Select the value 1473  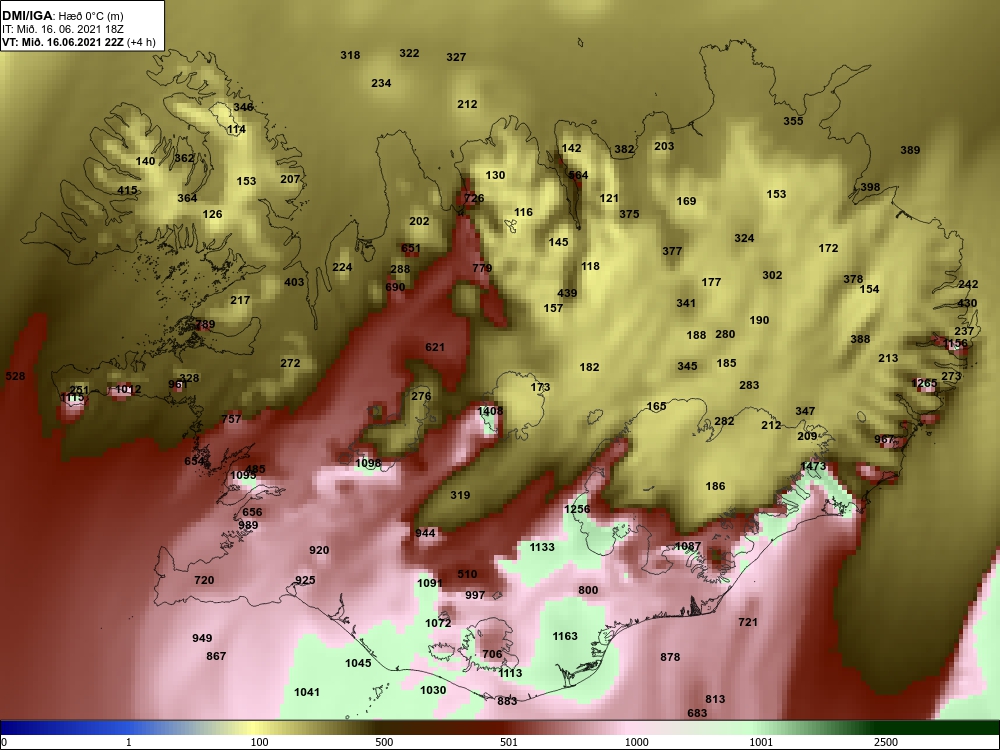[813, 466]
